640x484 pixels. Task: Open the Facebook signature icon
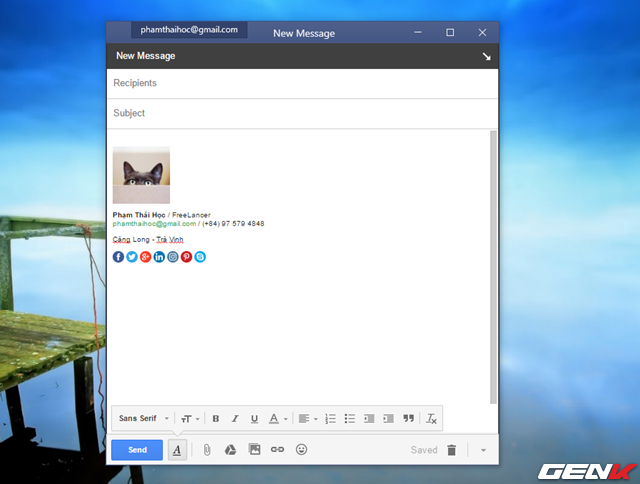tap(118, 257)
